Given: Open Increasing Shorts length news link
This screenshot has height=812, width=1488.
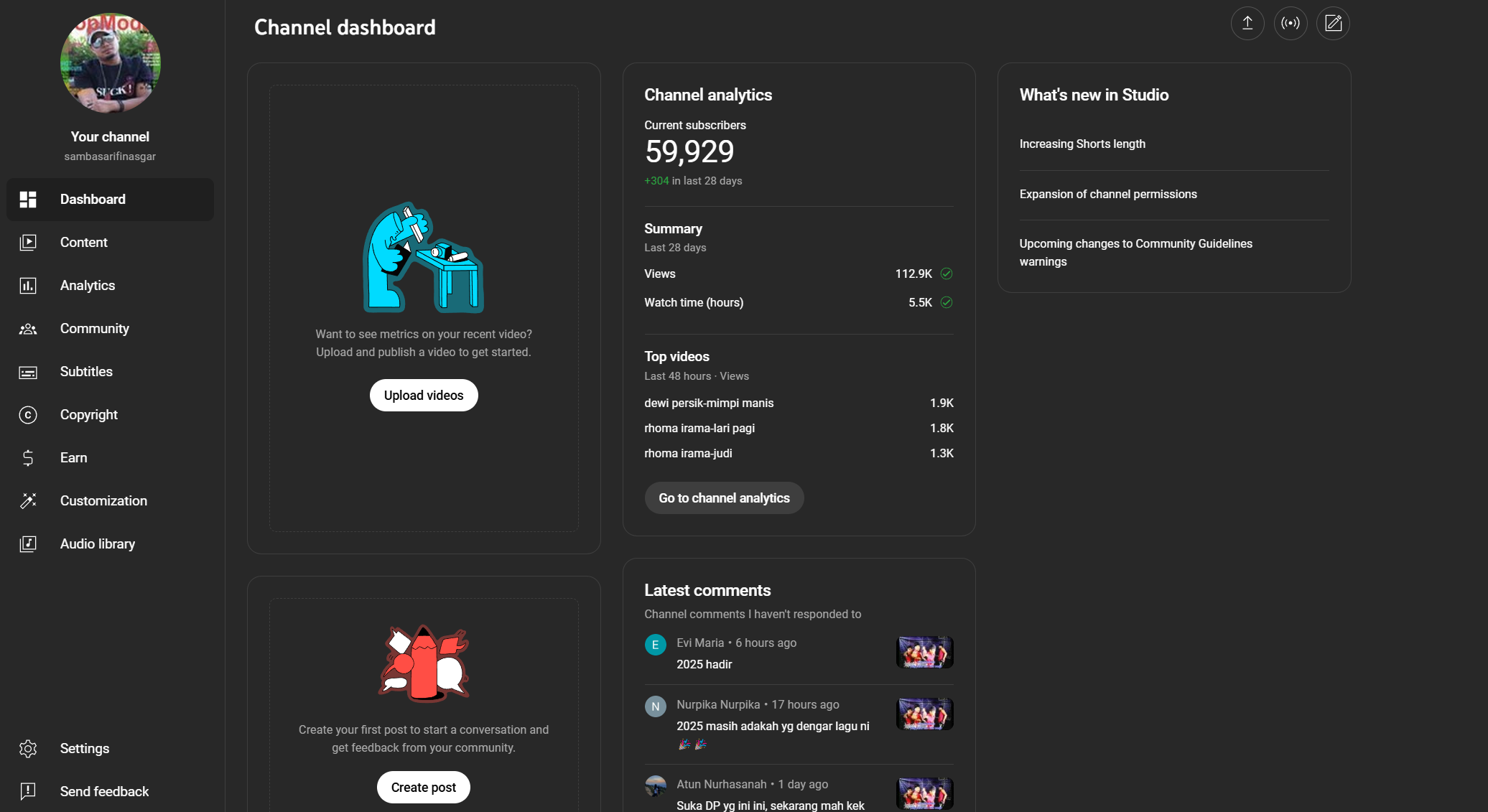Looking at the screenshot, I should pyautogui.click(x=1082, y=144).
